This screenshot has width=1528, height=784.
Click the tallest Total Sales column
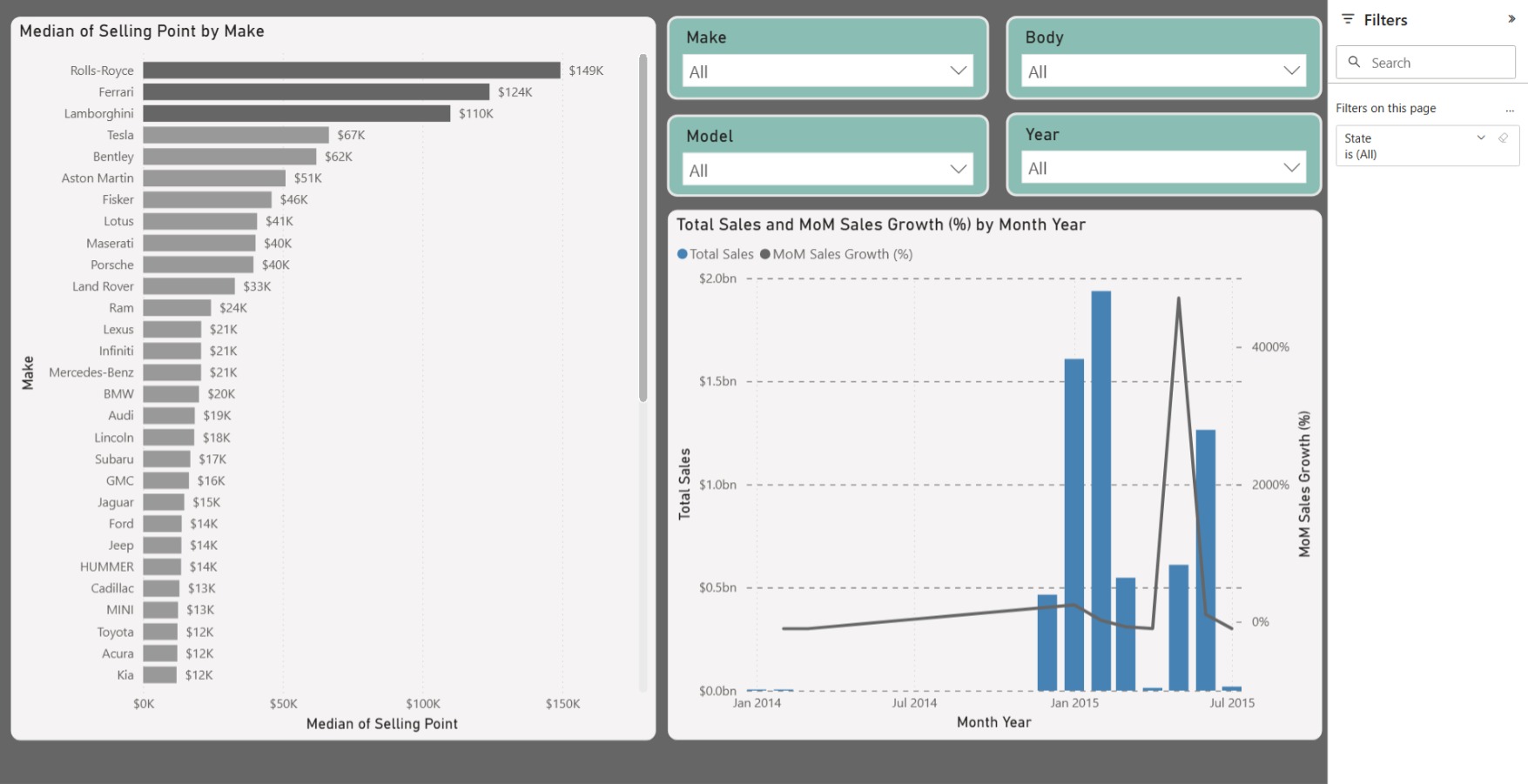pos(1101,491)
